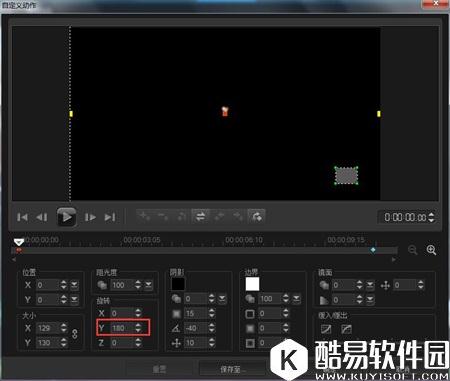450x381 pixels.
Task: Click the opacity stepper arrows
Action: [x=138, y=285]
